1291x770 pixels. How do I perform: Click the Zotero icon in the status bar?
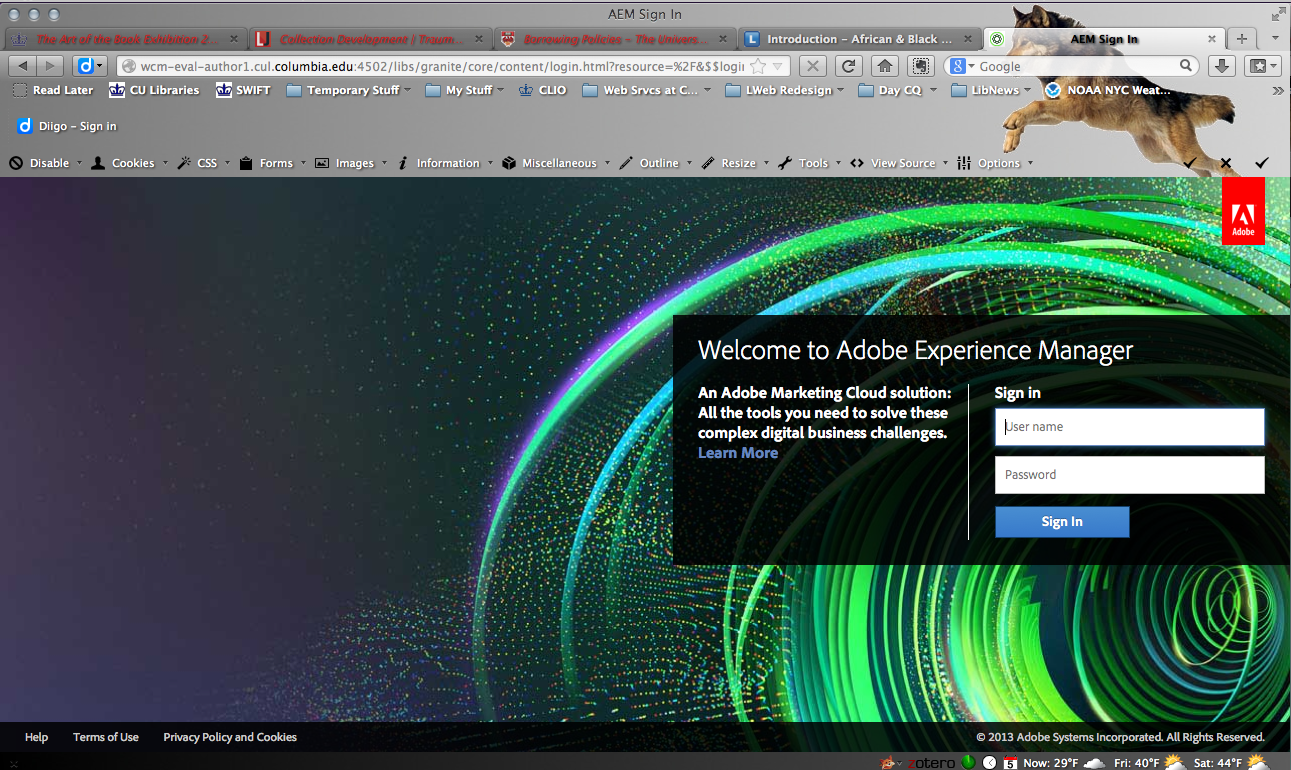pyautogui.click(x=931, y=763)
